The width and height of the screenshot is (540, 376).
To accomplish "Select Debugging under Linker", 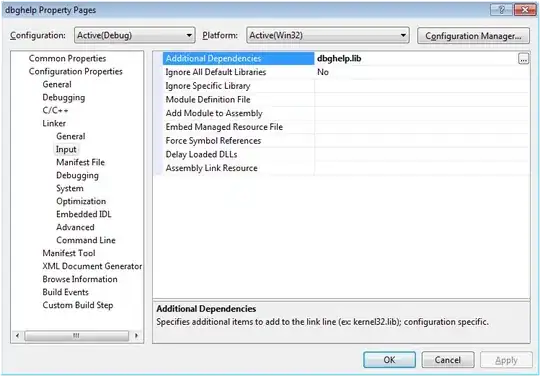I will click(x=77, y=175).
